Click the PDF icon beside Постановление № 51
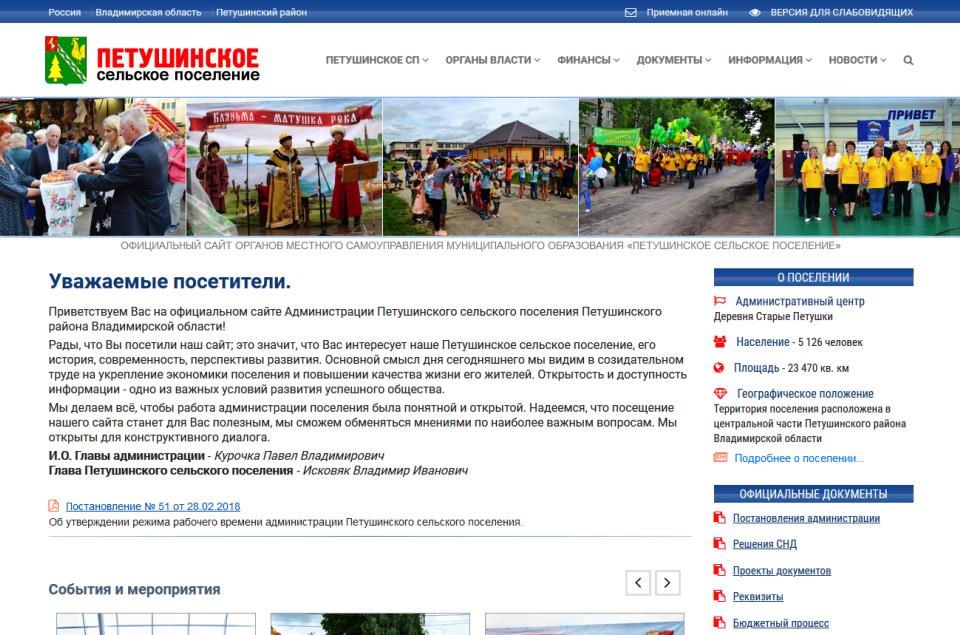 click(54, 506)
